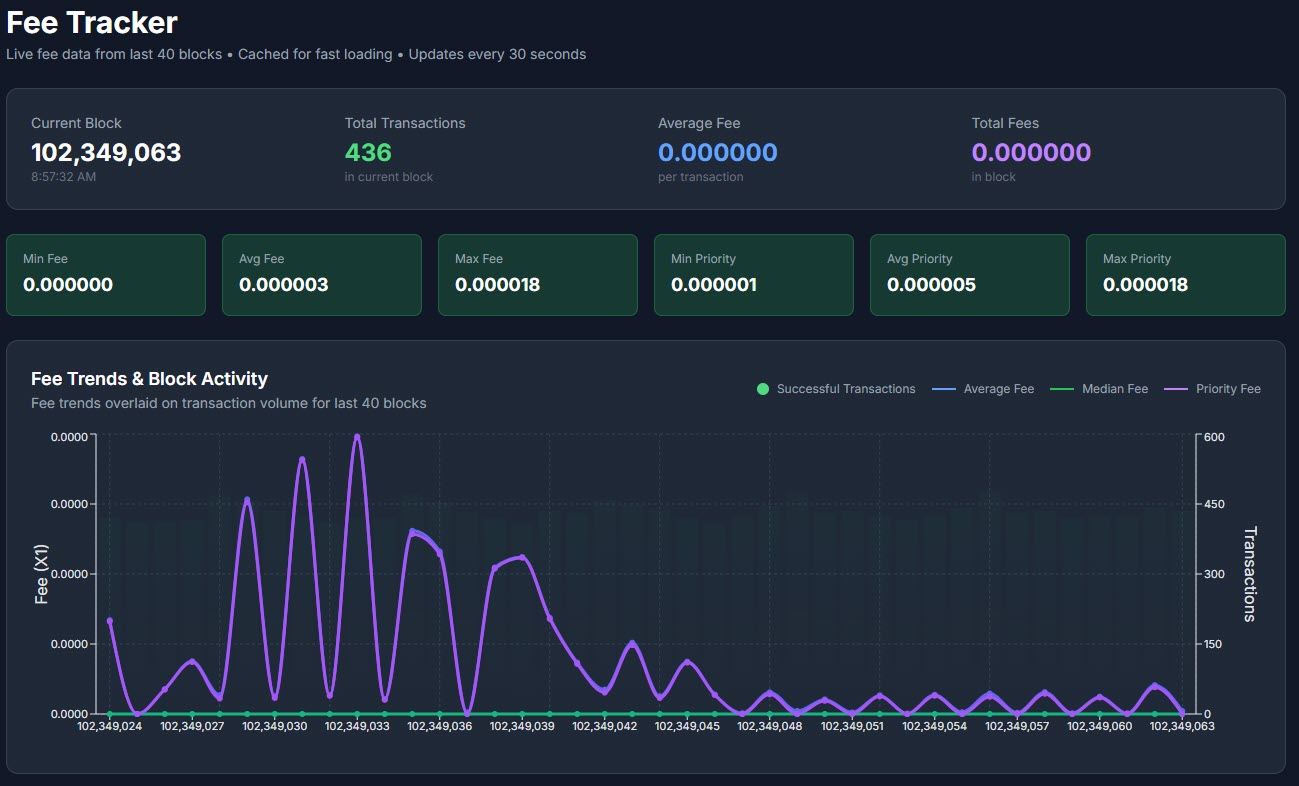Click the highest priority fee peak at block 102,349,033

357,437
